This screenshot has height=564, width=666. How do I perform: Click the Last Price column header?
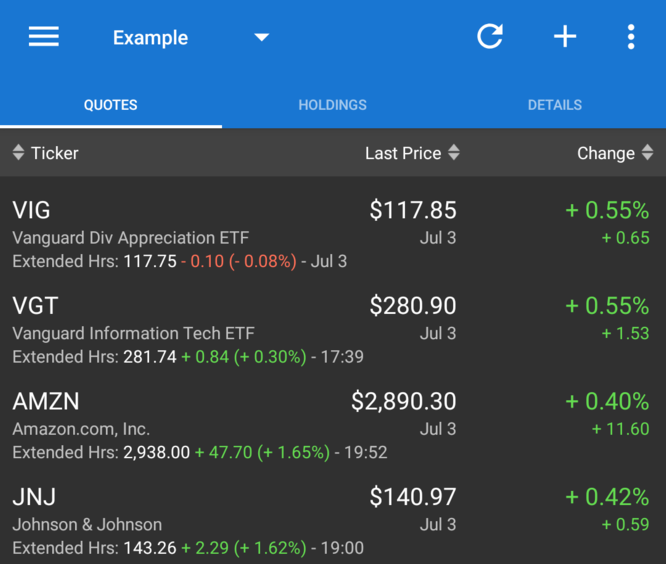(x=402, y=153)
